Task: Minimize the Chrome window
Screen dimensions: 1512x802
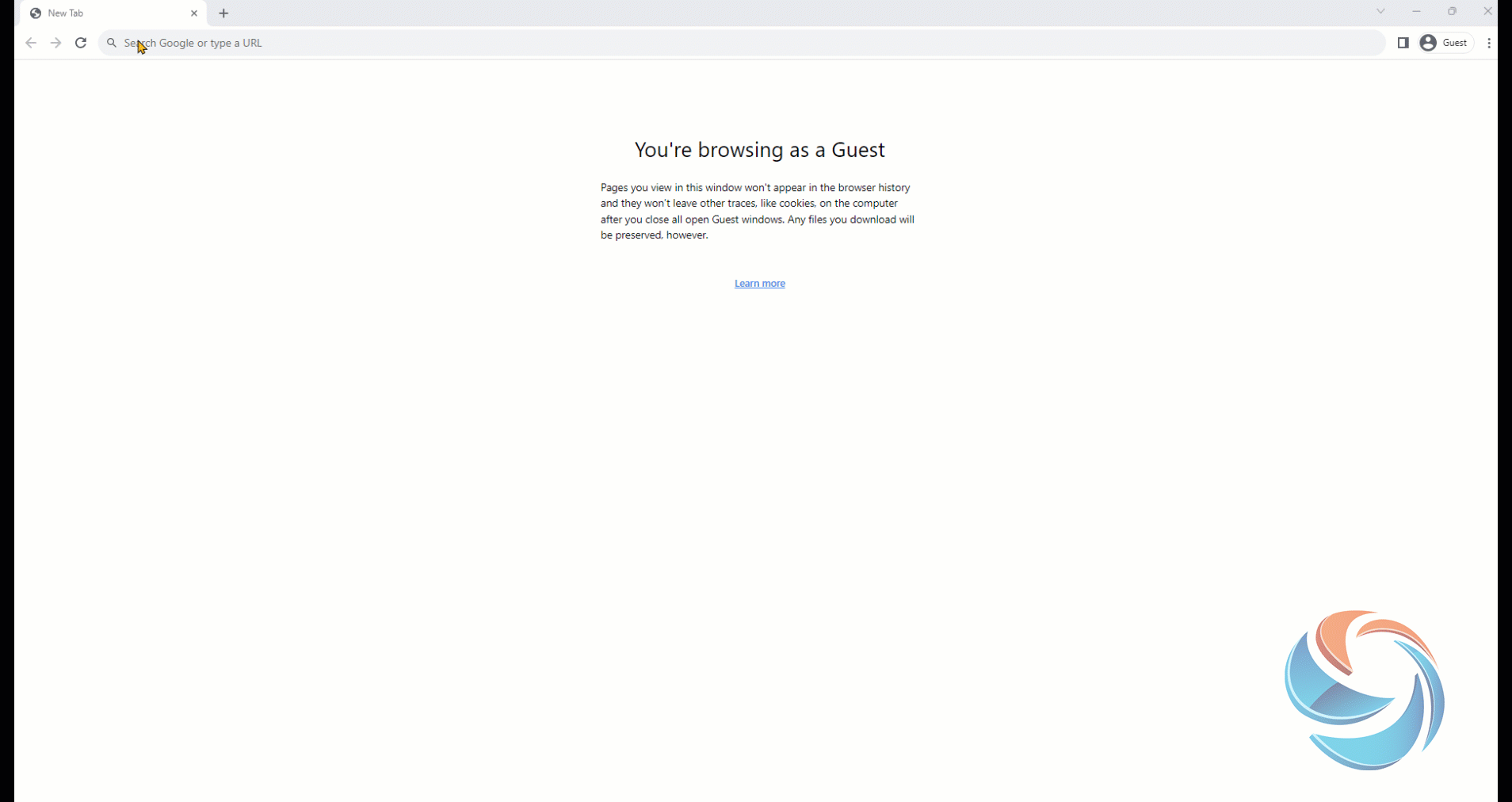Action: click(x=1416, y=11)
